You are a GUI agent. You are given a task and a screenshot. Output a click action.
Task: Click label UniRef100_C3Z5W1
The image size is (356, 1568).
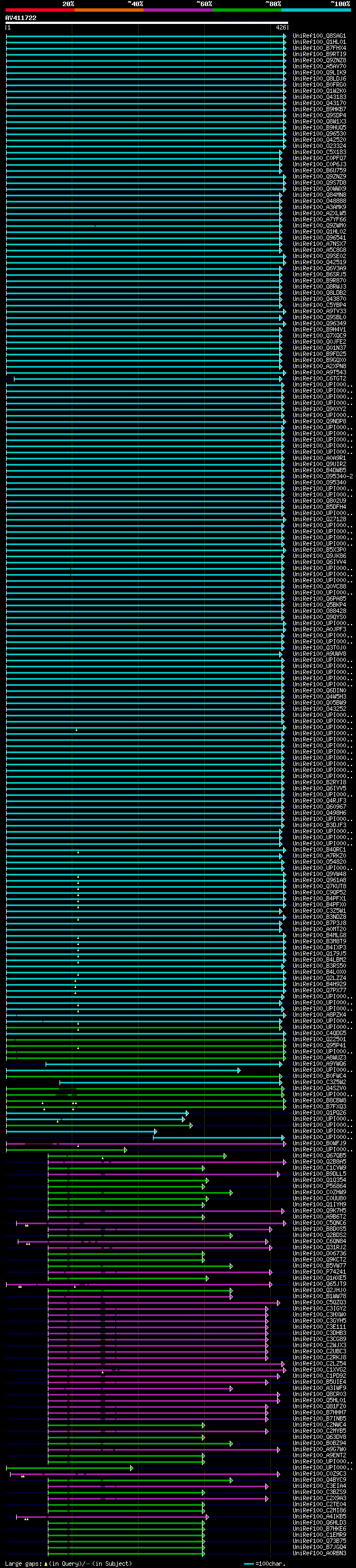pyautogui.click(x=319, y=911)
